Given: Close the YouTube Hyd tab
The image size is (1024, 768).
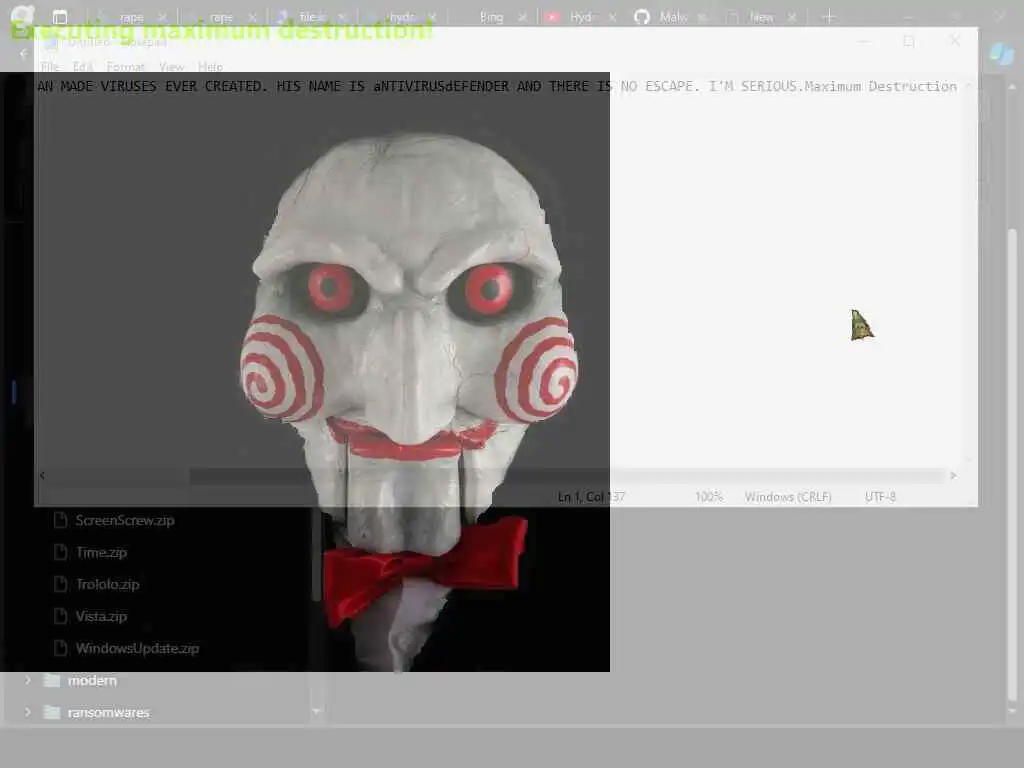Looking at the screenshot, I should pyautogui.click(x=612, y=18).
